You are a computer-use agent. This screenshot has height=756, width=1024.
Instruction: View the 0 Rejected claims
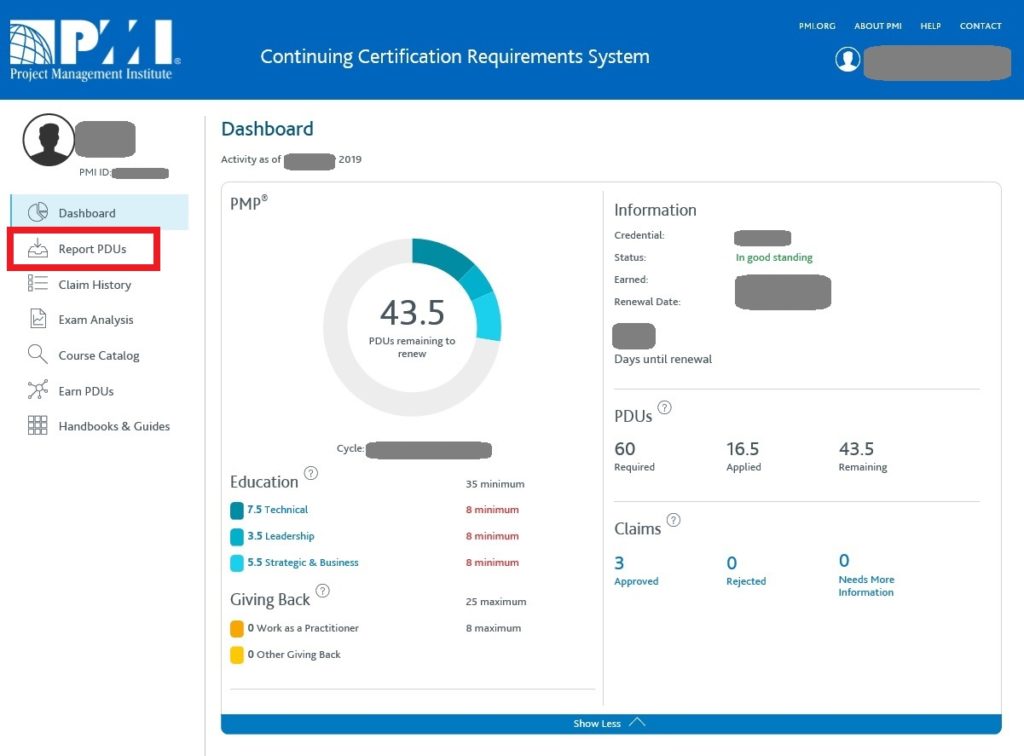(746, 570)
